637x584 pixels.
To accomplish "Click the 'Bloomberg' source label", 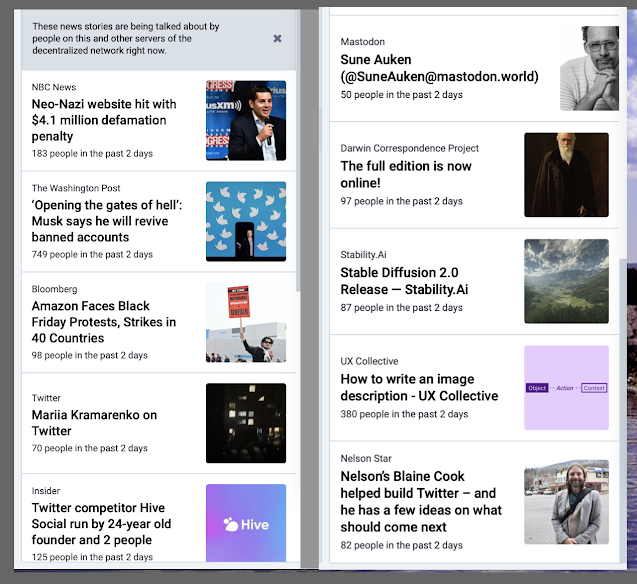I will pyautogui.click(x=54, y=289).
